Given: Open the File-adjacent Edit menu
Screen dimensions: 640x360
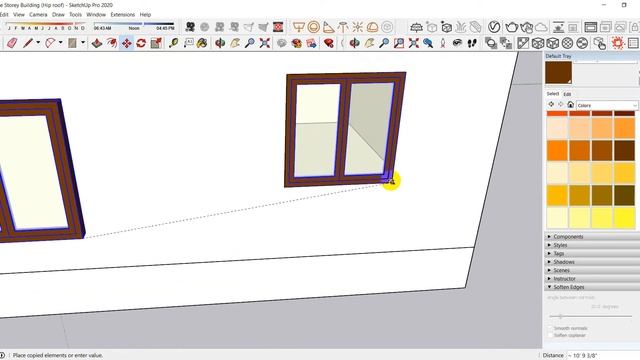Looking at the screenshot, I should coord(4,14).
